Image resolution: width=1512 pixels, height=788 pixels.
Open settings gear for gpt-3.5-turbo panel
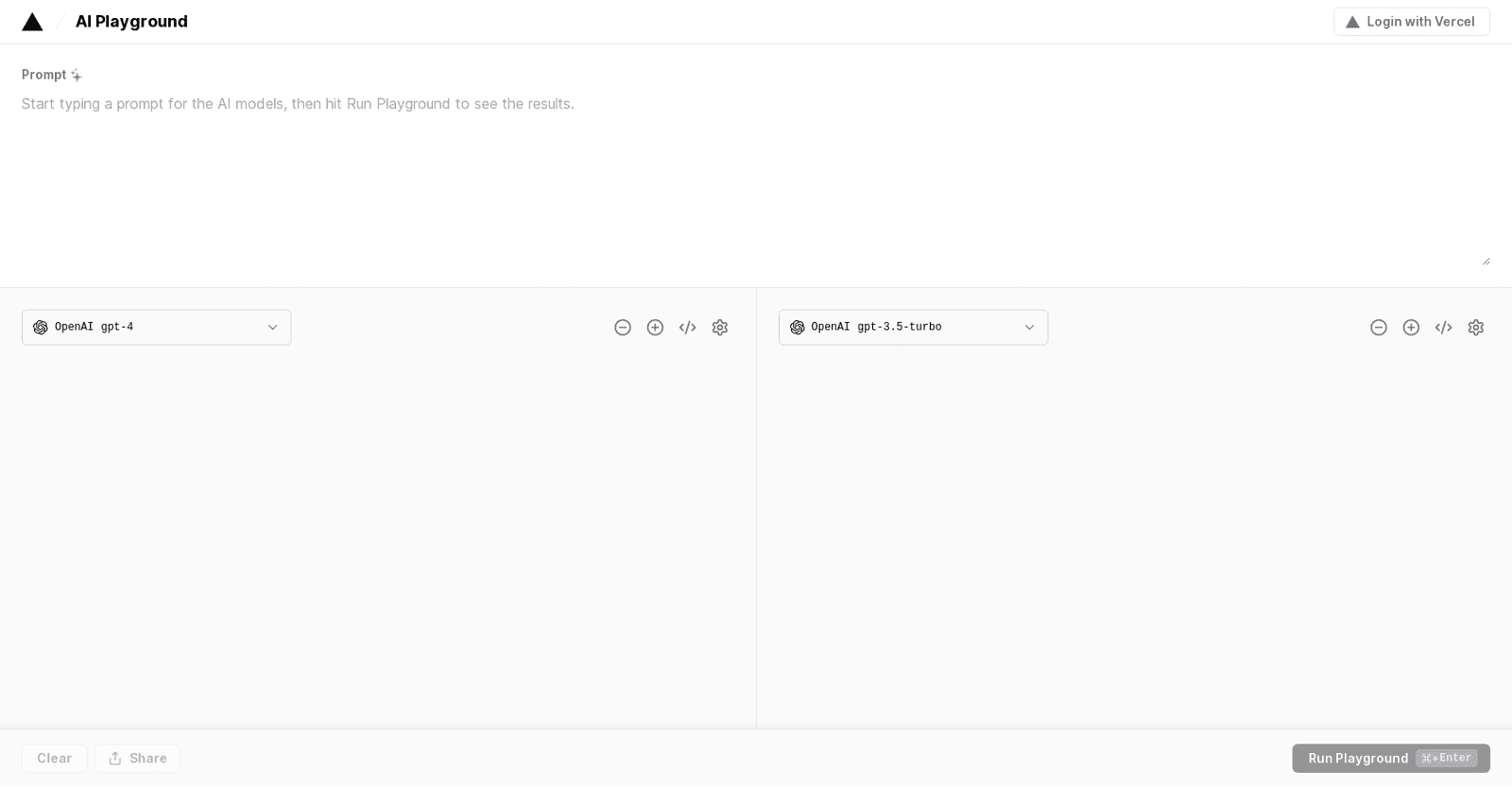[1476, 328]
